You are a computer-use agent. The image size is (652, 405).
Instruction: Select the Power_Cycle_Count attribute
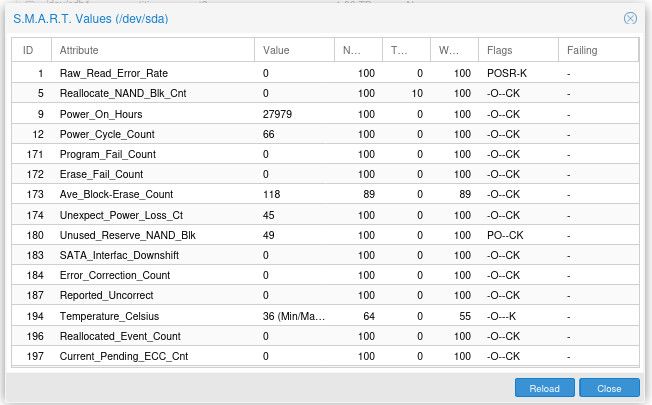tap(107, 134)
